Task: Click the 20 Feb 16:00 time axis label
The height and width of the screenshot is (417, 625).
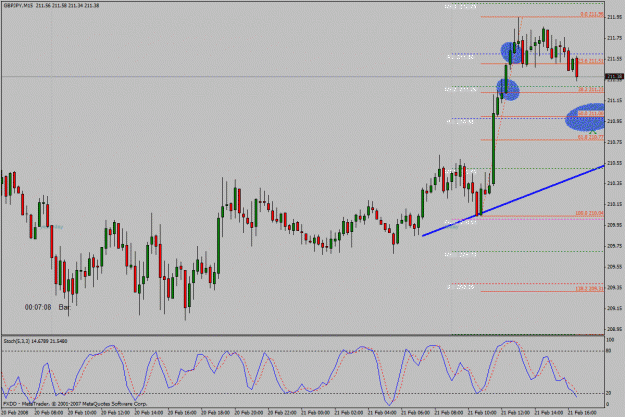Action: click(x=182, y=413)
